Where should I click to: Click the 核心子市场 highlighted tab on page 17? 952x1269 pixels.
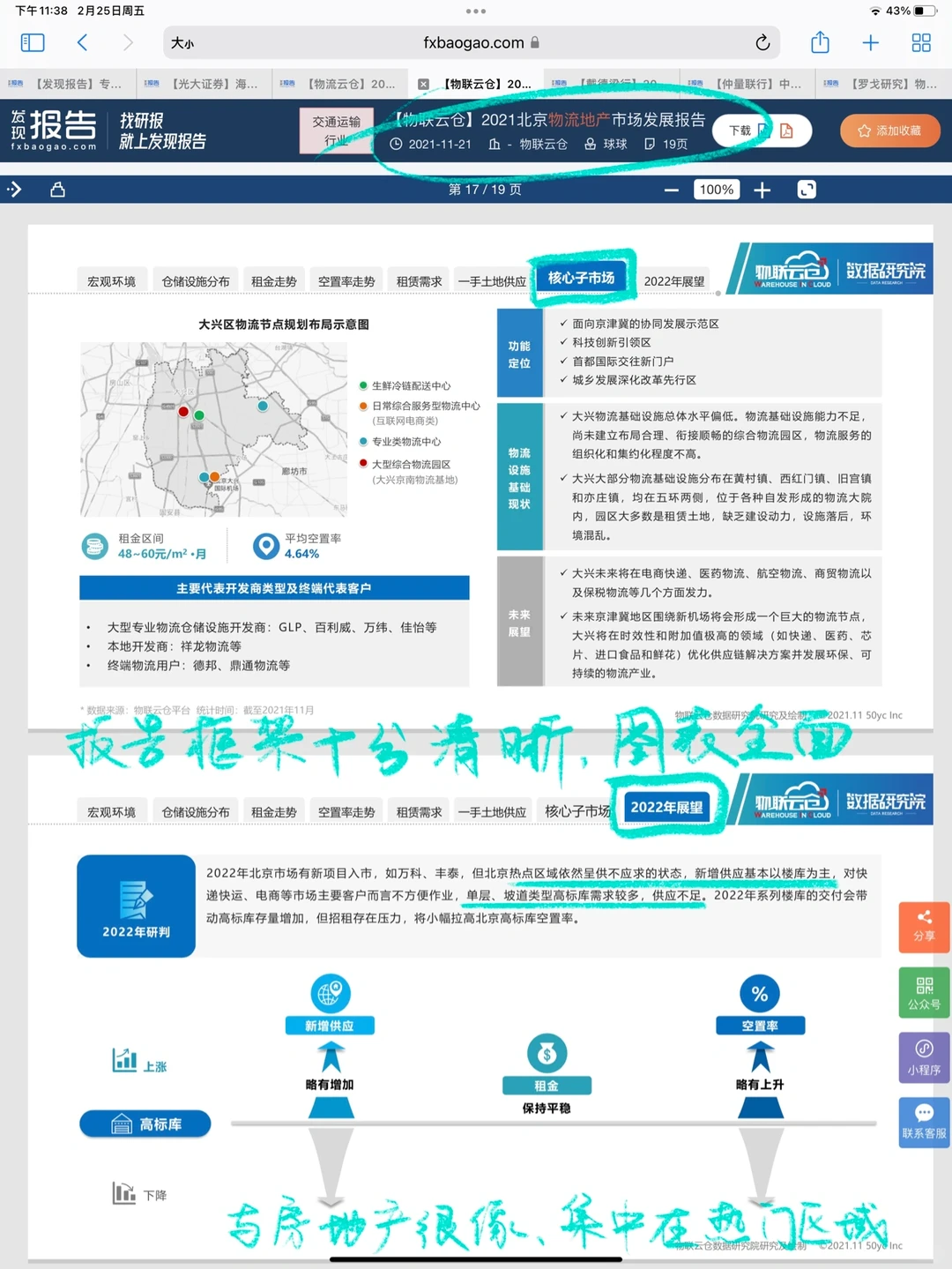click(581, 278)
